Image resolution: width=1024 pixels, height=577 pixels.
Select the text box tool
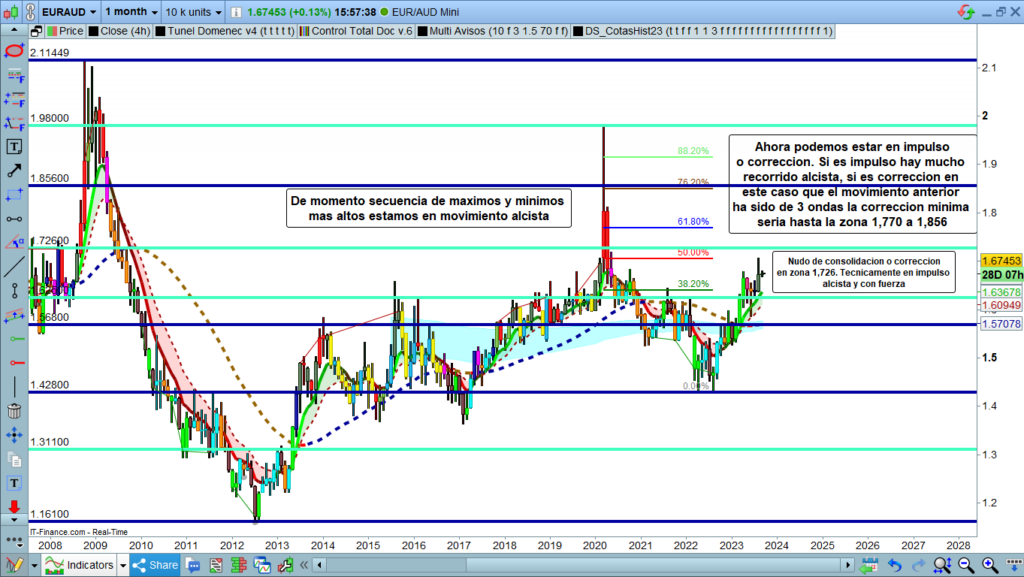click(14, 146)
